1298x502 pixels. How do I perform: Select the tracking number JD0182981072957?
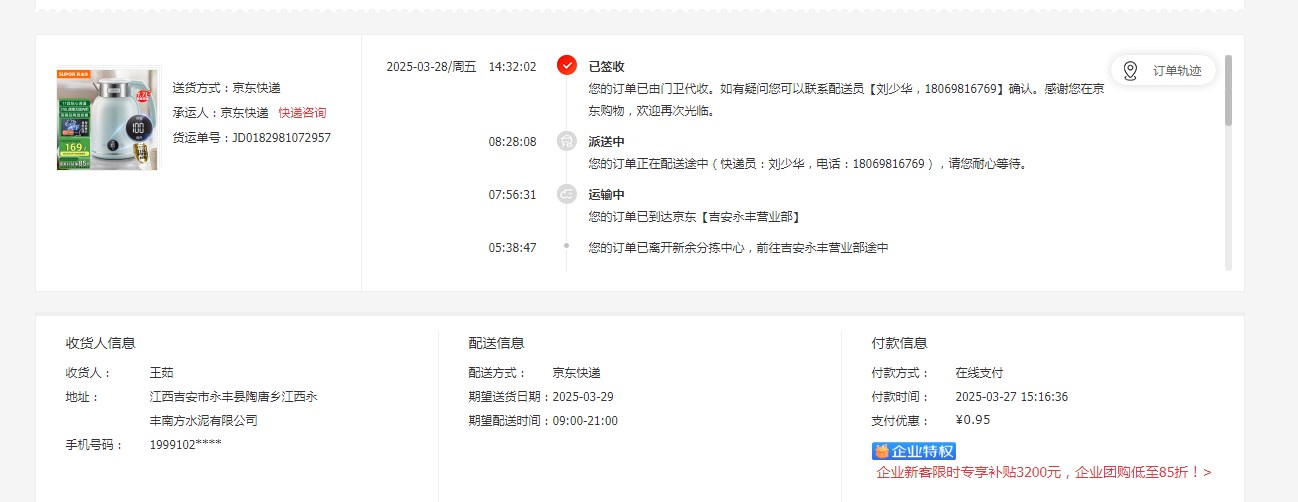(281, 138)
